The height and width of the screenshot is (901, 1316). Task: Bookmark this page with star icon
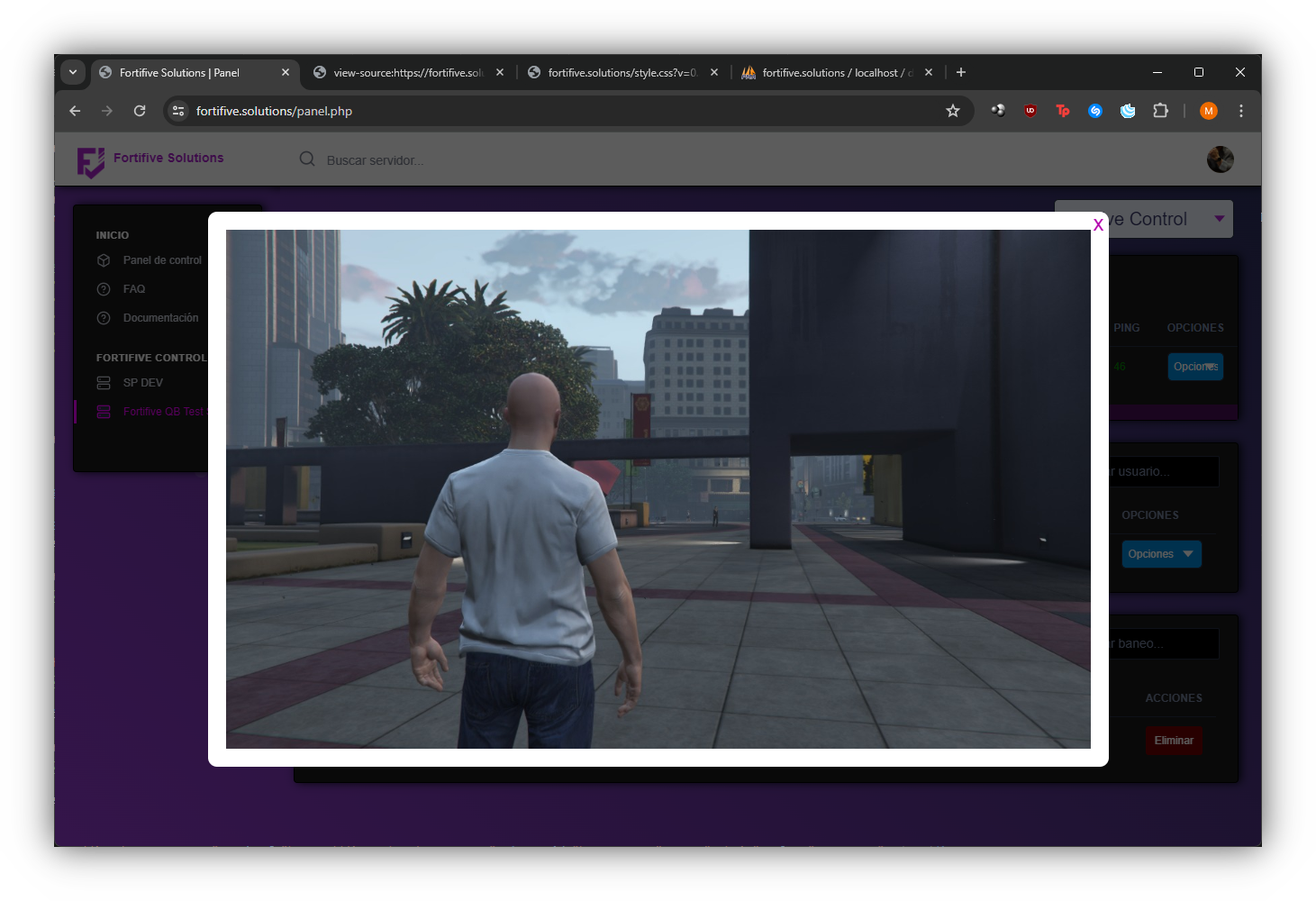[x=953, y=111]
